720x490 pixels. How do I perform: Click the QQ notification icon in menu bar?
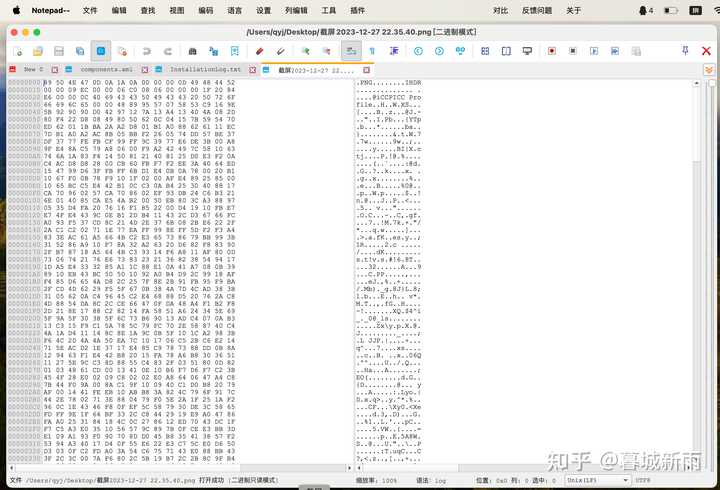tap(646, 10)
